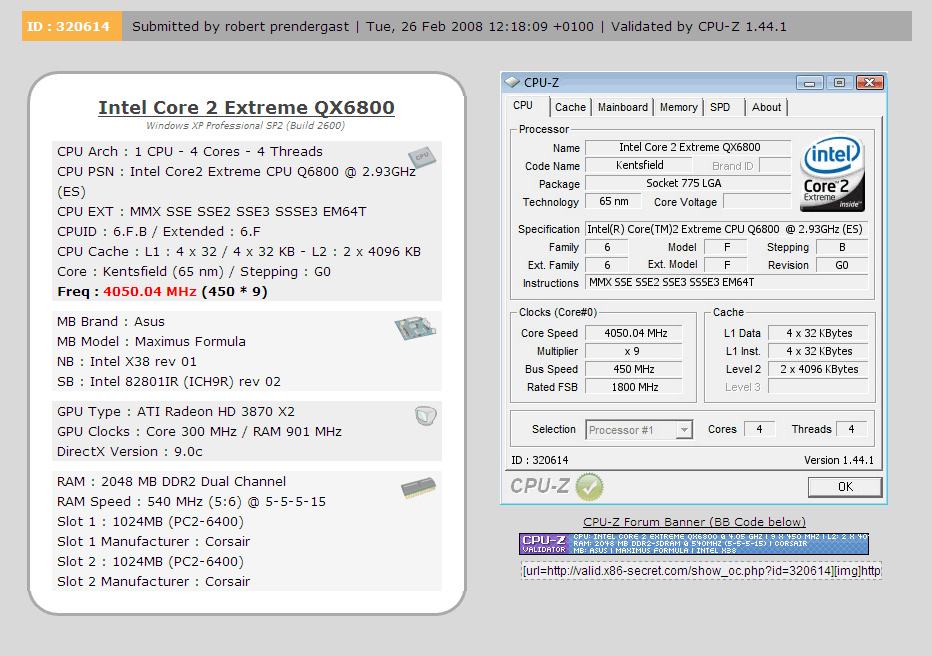Click Version 1.44.1 text in CPU-Z

[839, 460]
